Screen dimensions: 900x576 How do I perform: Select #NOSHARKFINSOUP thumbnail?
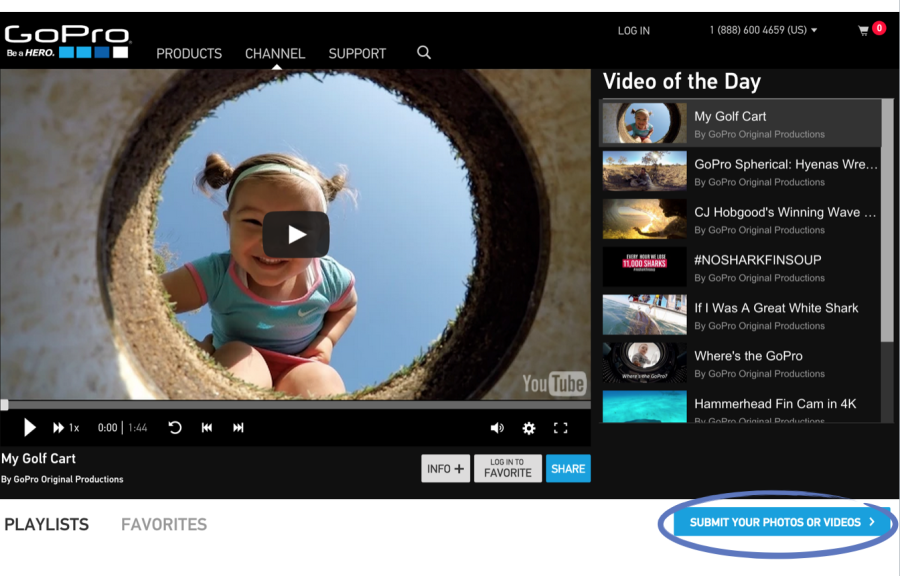(x=645, y=267)
